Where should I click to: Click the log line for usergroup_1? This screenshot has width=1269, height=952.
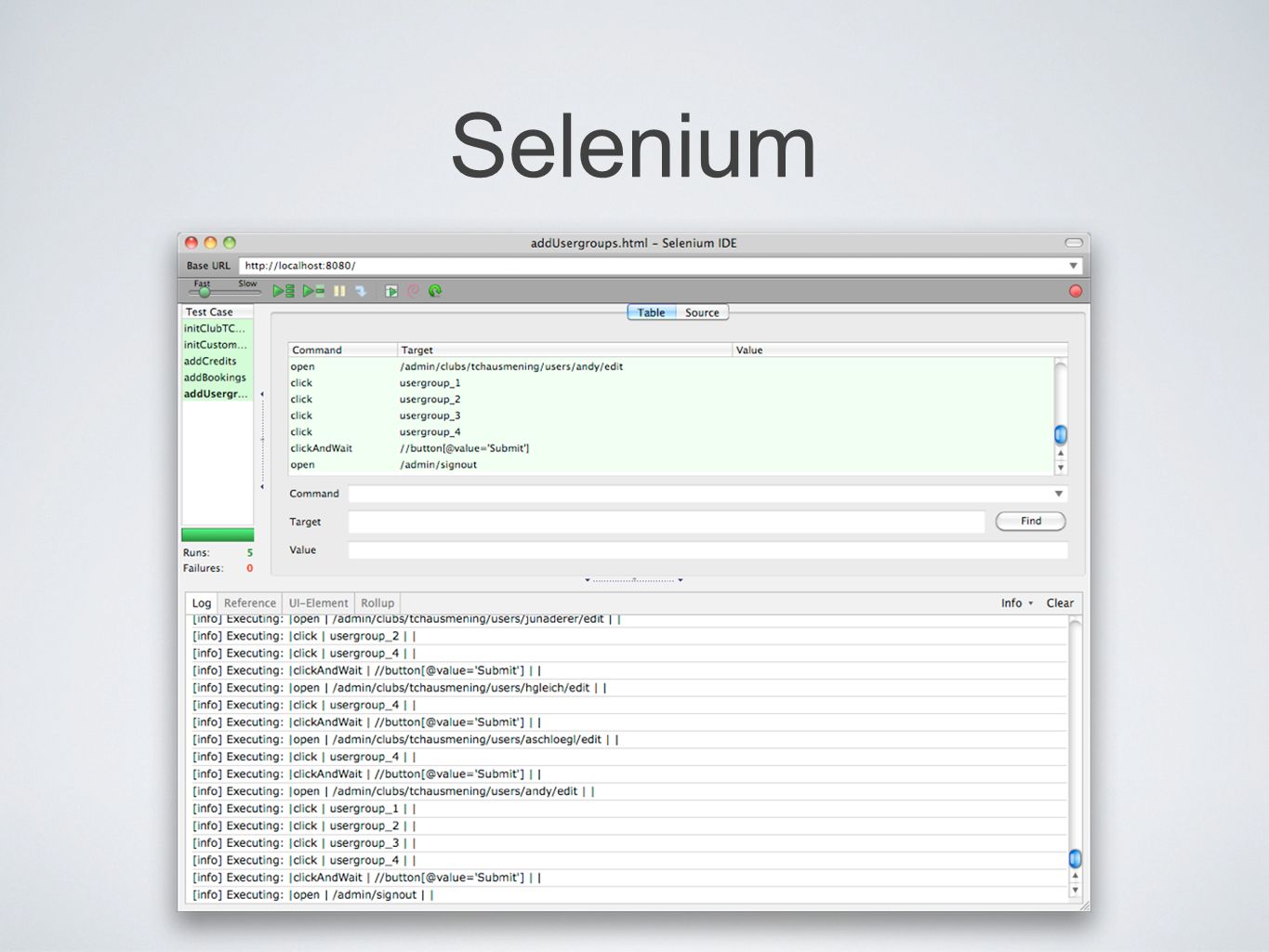pos(628,809)
